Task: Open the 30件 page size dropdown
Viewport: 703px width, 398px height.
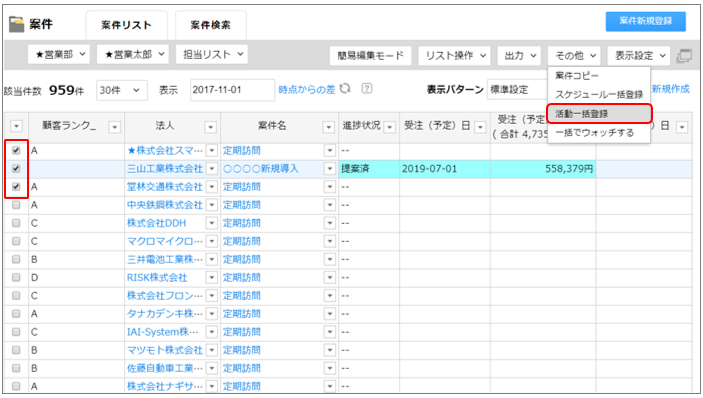Action: click(x=119, y=90)
